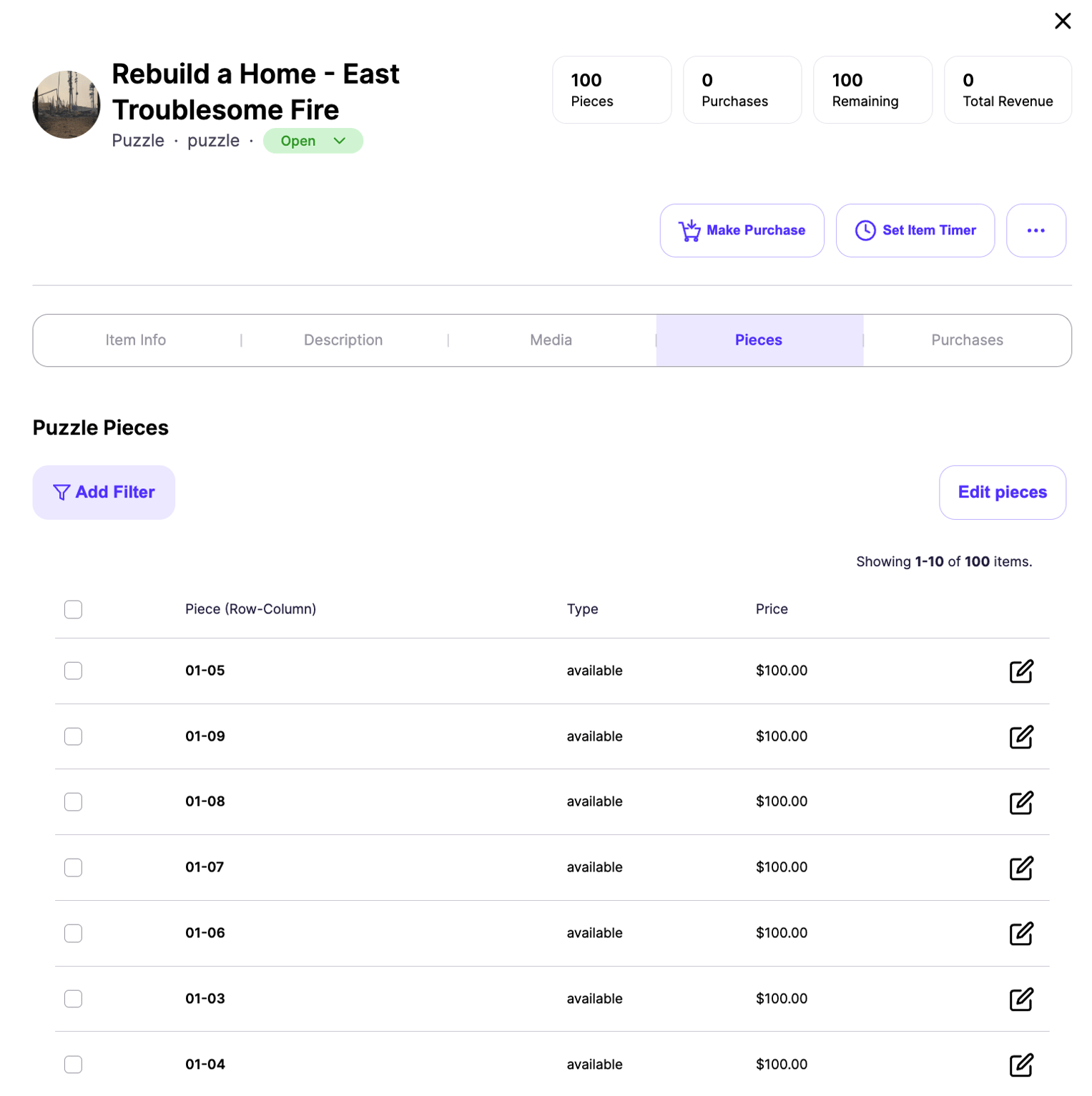
Task: Click the Make Purchase button
Action: [742, 230]
